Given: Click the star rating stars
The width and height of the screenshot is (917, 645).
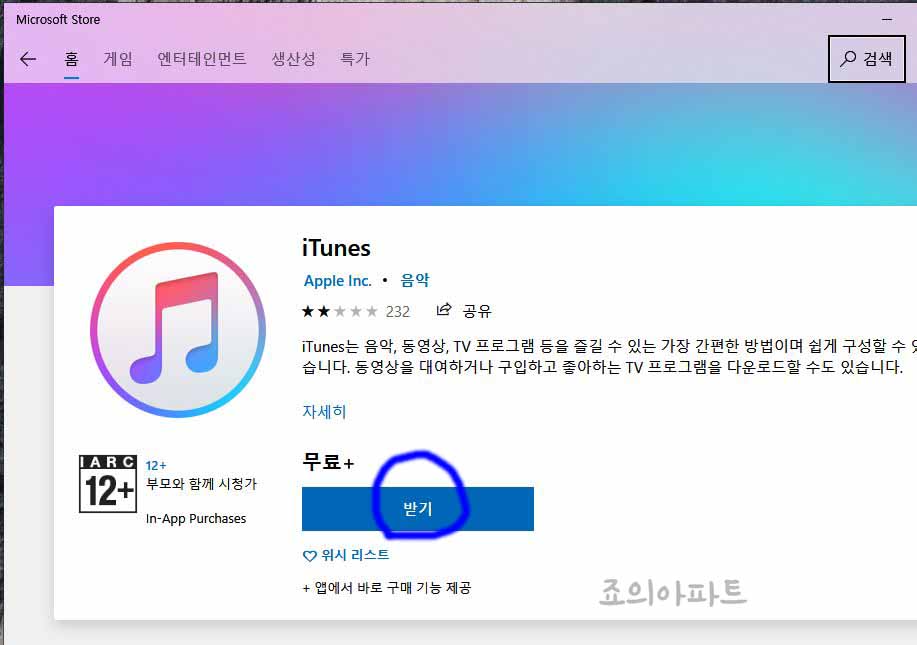Looking at the screenshot, I should tap(340, 311).
